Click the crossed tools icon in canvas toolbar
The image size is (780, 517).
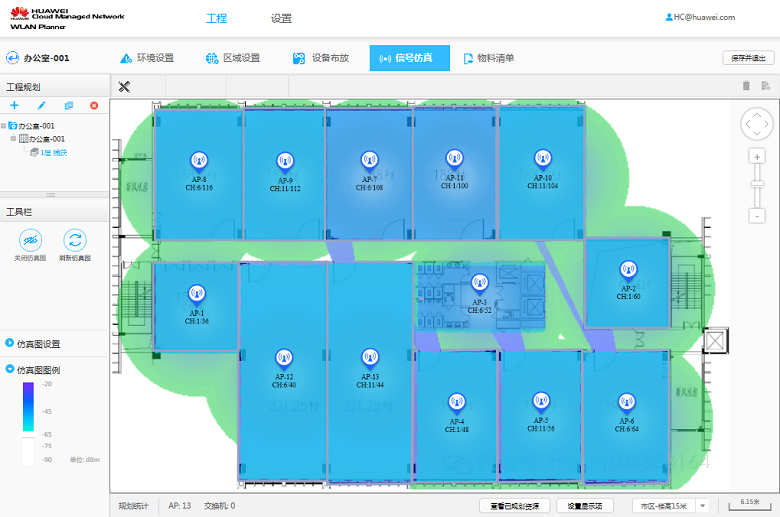tap(124, 87)
